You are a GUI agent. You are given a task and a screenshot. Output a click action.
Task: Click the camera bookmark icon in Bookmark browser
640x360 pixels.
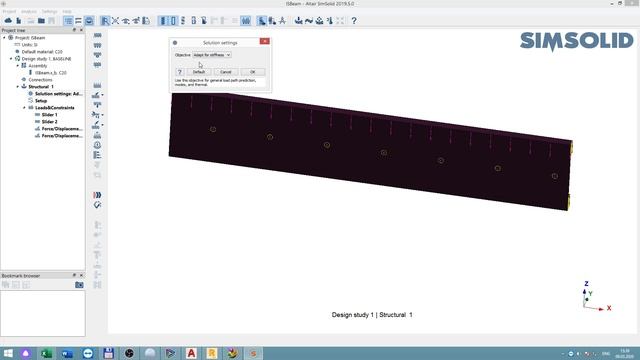coord(79,285)
